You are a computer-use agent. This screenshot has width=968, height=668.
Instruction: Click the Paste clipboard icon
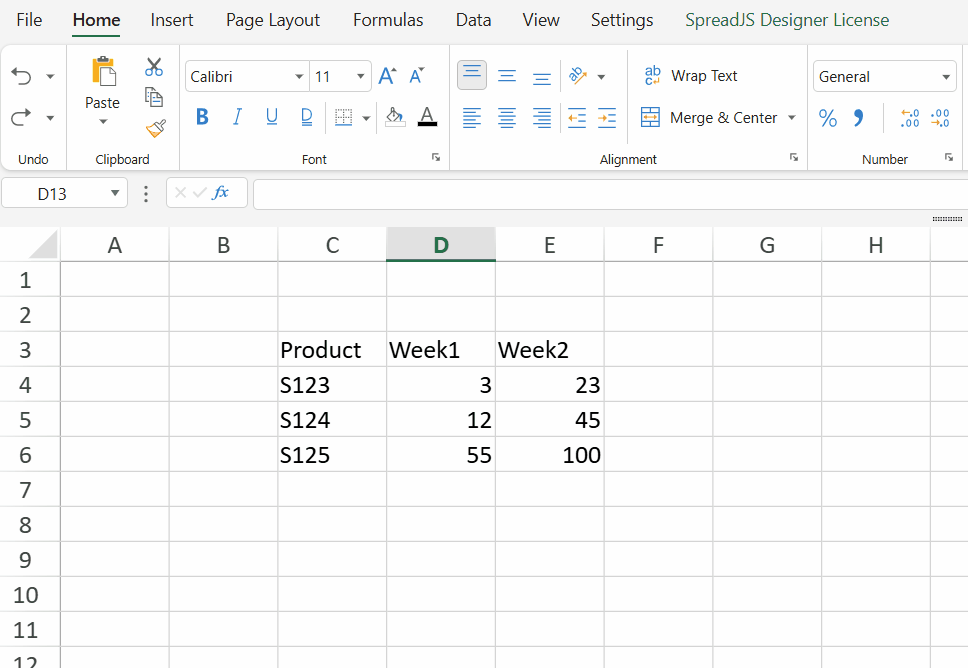coord(103,71)
